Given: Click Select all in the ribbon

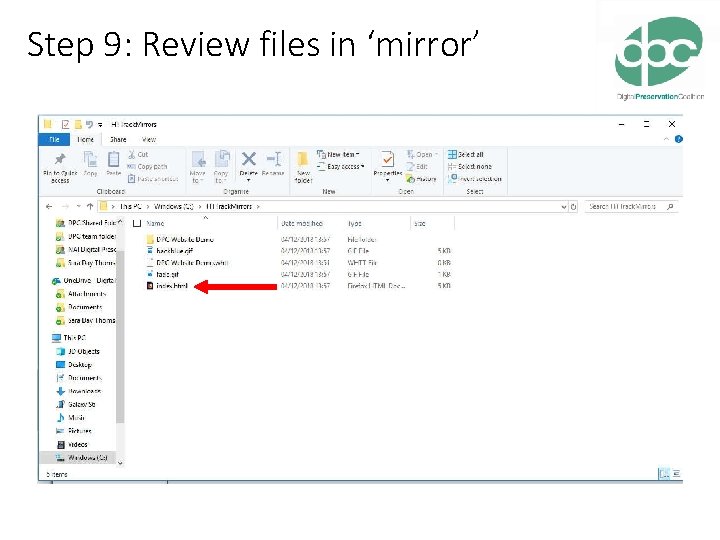Looking at the screenshot, I should 466,154.
